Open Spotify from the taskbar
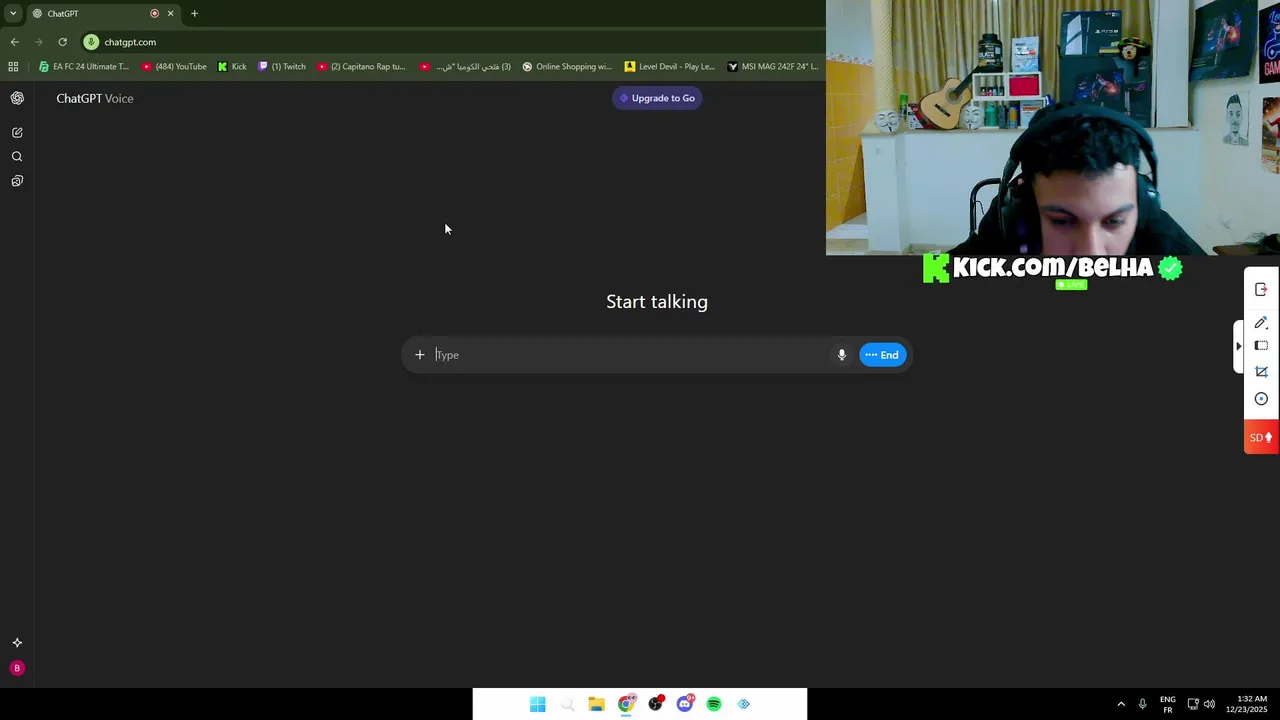1280x720 pixels. point(714,704)
